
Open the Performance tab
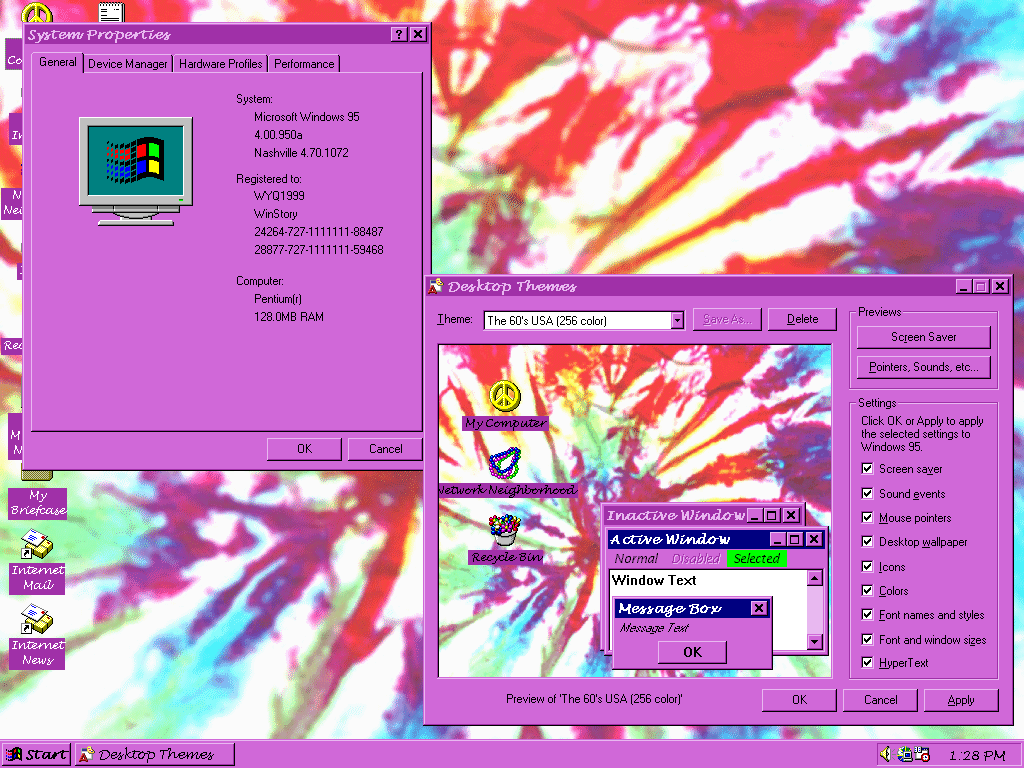pos(304,63)
